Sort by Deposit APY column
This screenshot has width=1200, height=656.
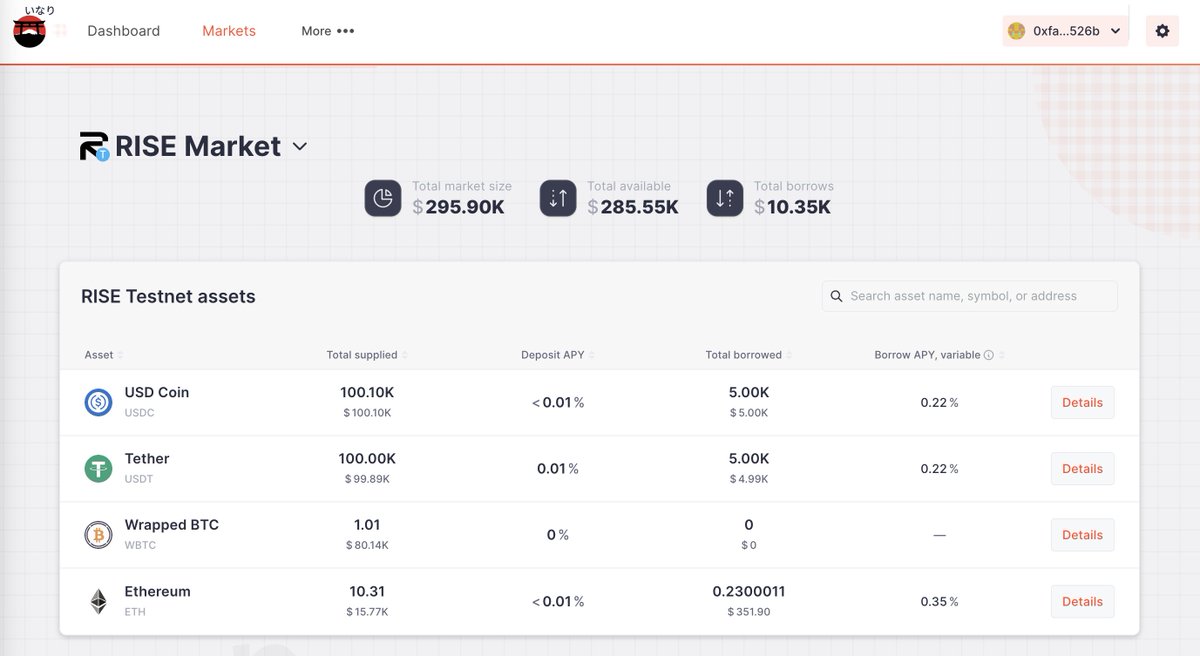point(558,355)
